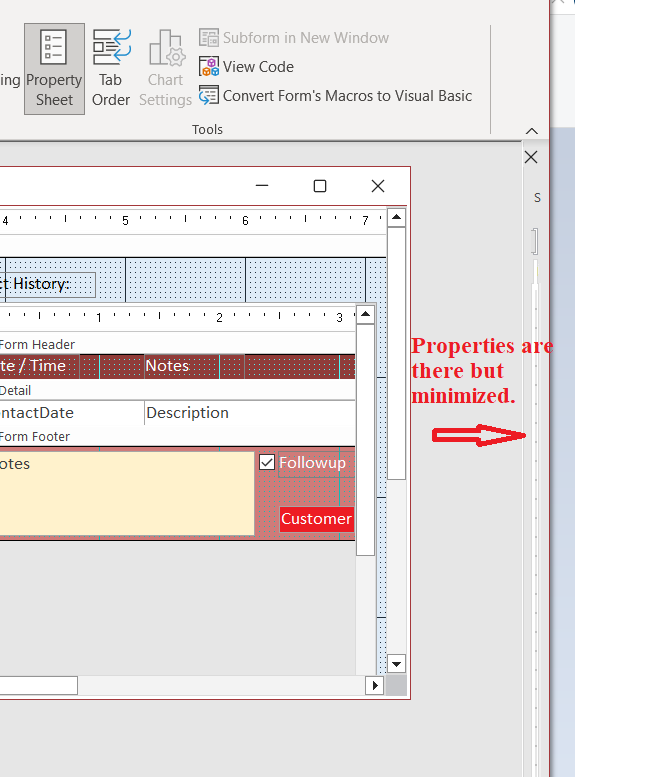
Task: Close the minimized Property Sheet pane
Action: [531, 157]
